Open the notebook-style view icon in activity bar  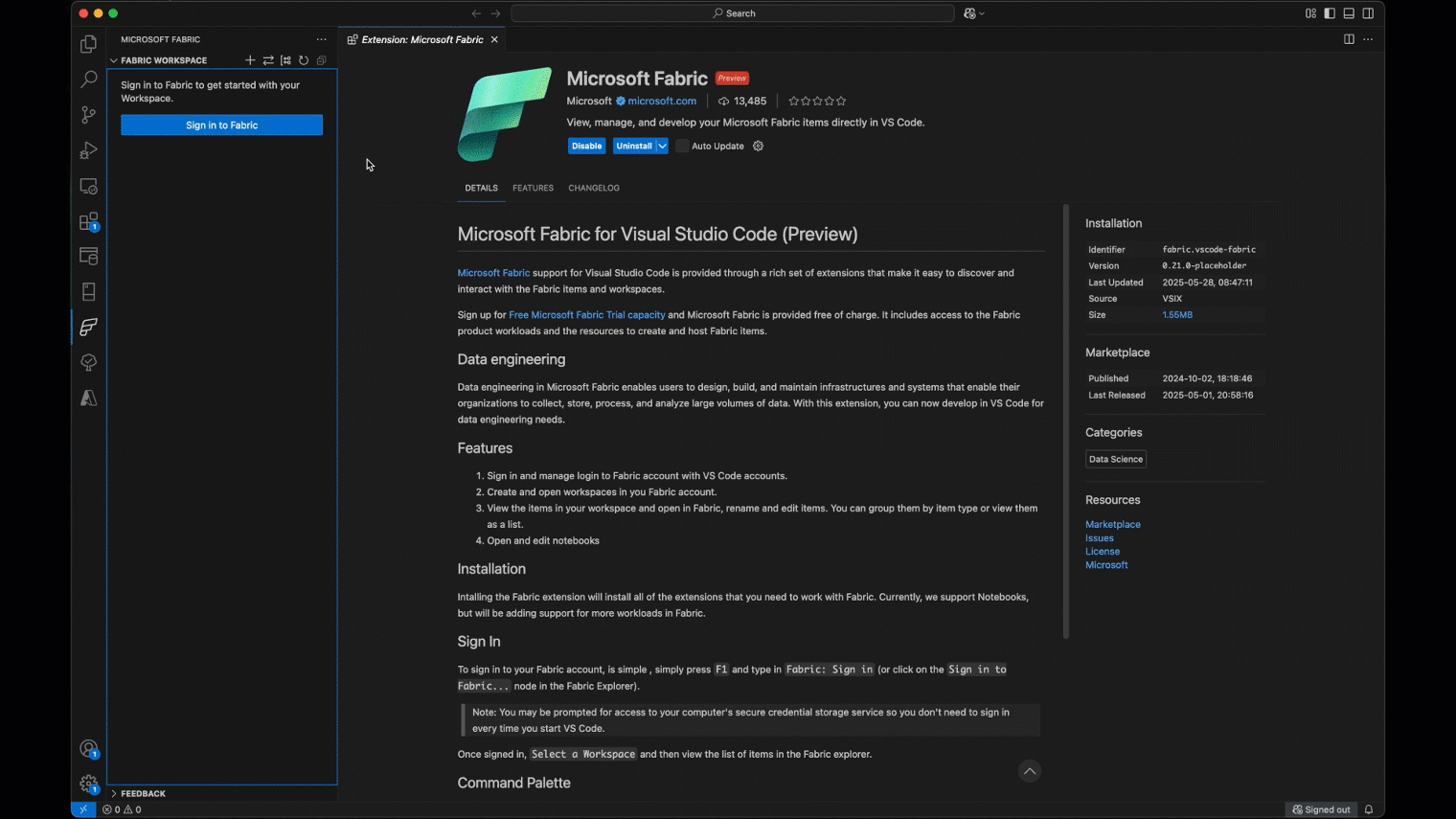88,292
